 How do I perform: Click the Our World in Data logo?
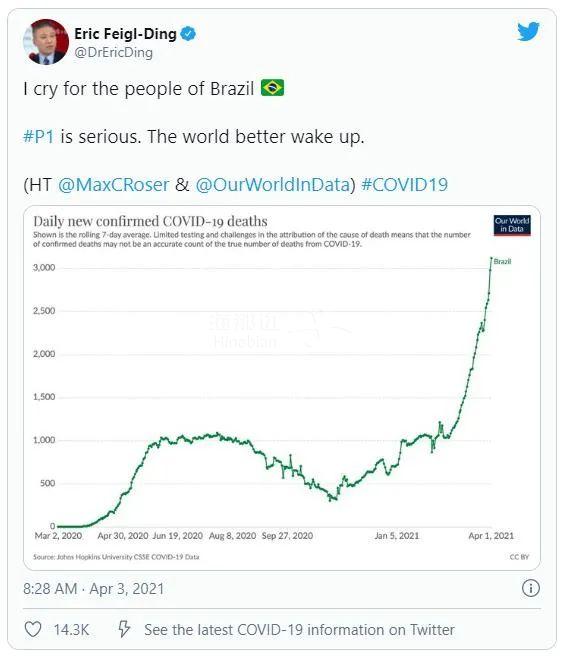512,225
